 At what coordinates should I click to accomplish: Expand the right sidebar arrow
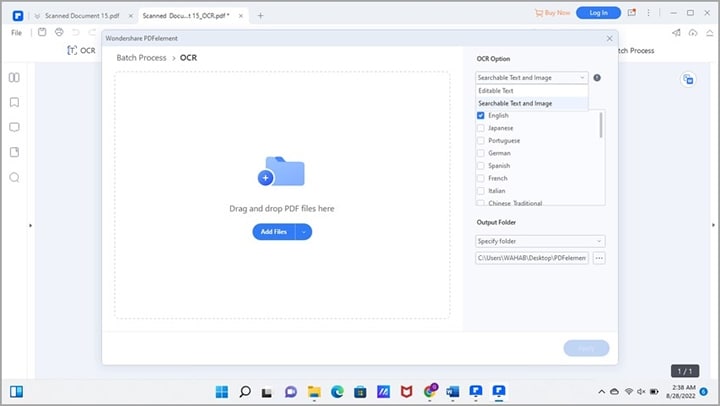(713, 225)
